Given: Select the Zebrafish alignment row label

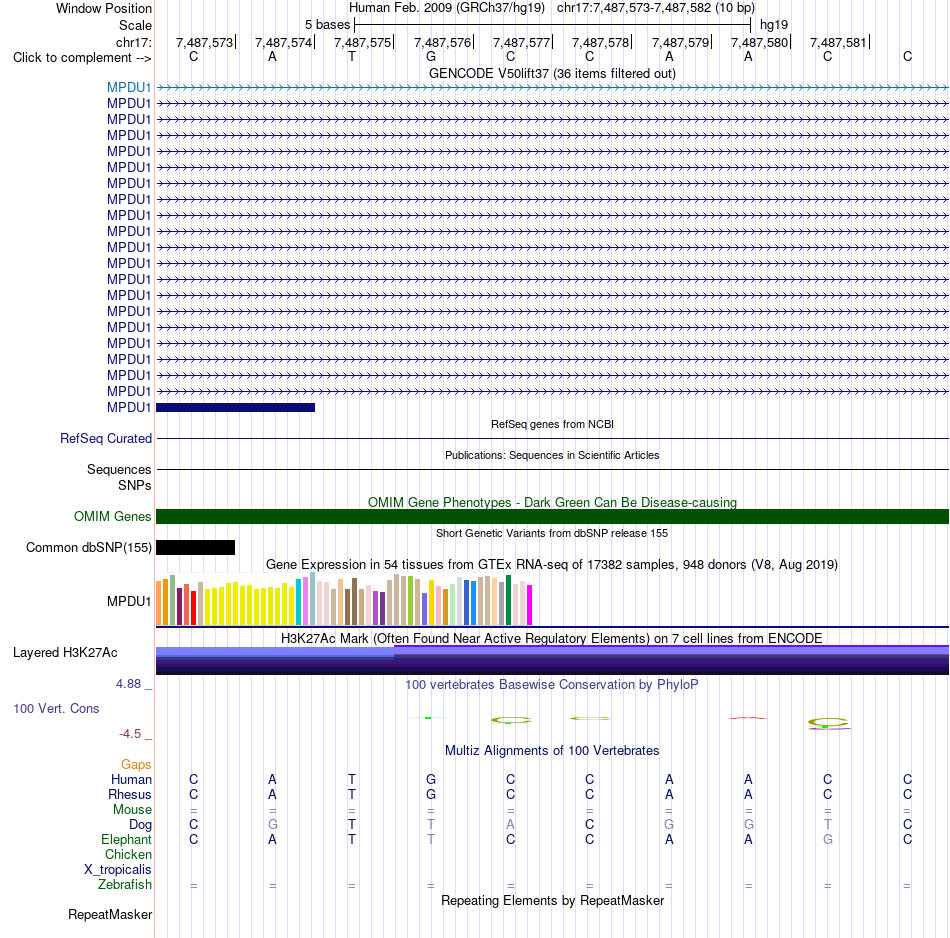Looking at the screenshot, I should click(x=124, y=884).
